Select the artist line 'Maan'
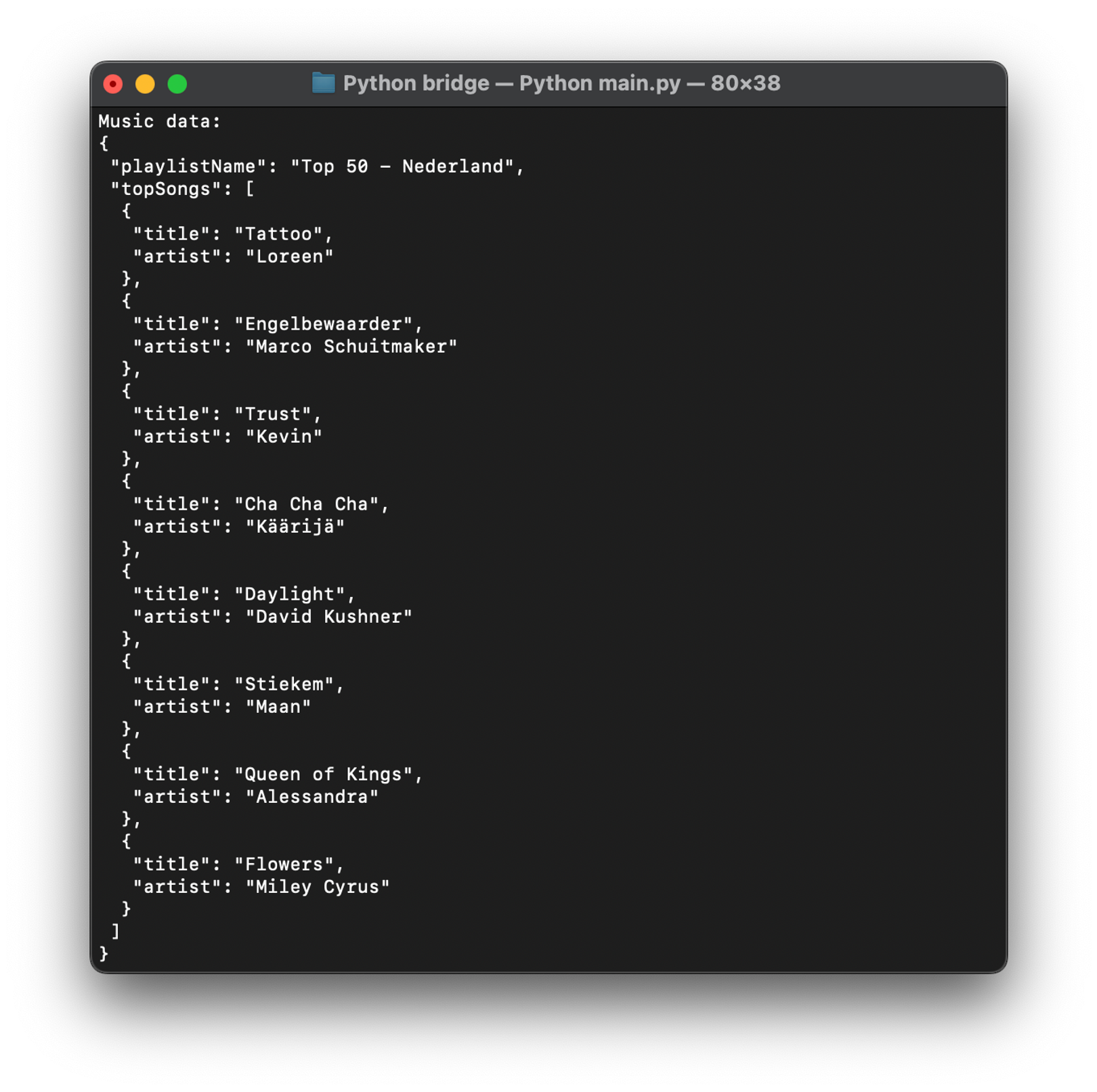Image resolution: width=1097 pixels, height=1092 pixels. 222,707
